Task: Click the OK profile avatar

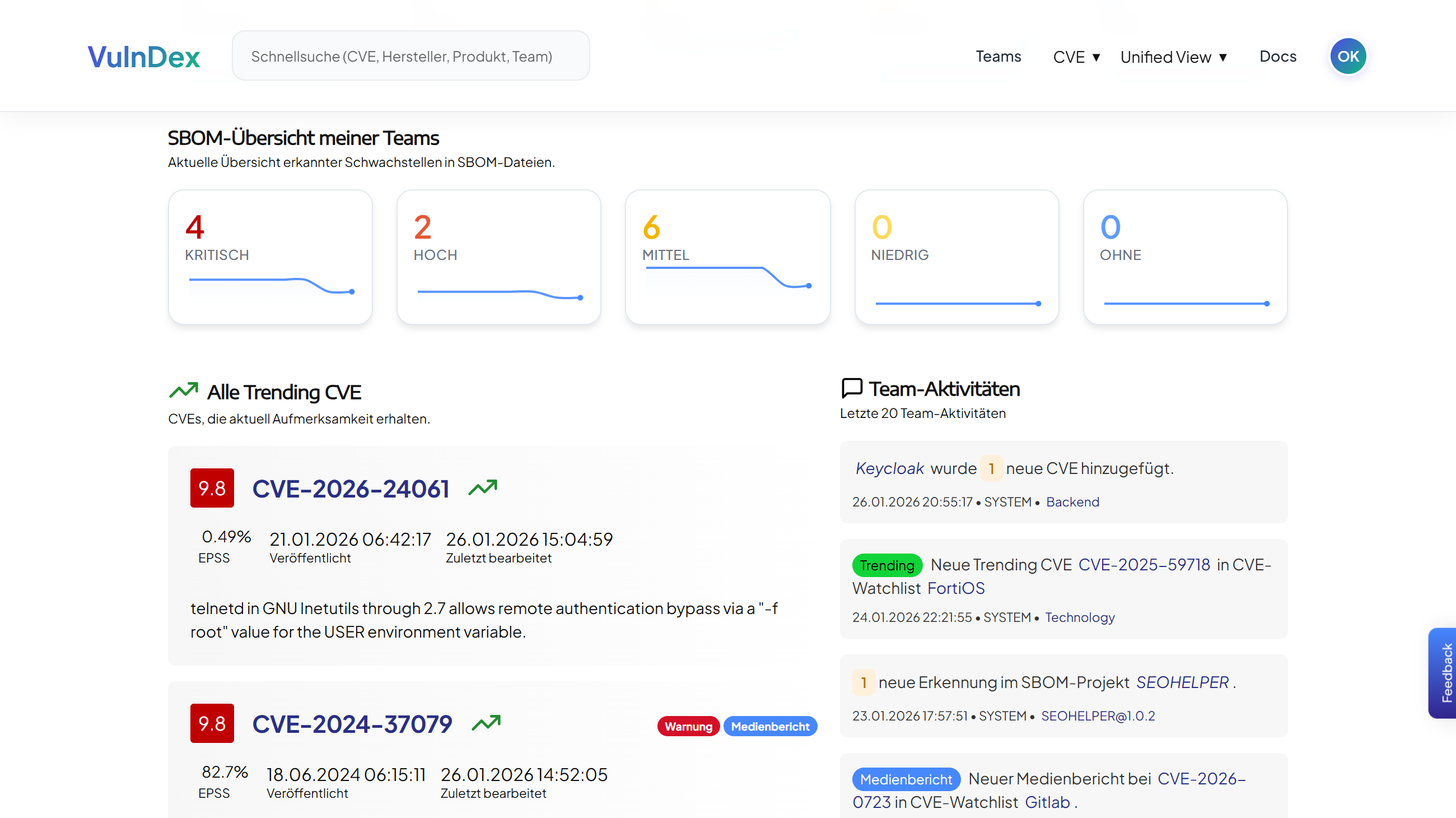Action: pos(1348,55)
